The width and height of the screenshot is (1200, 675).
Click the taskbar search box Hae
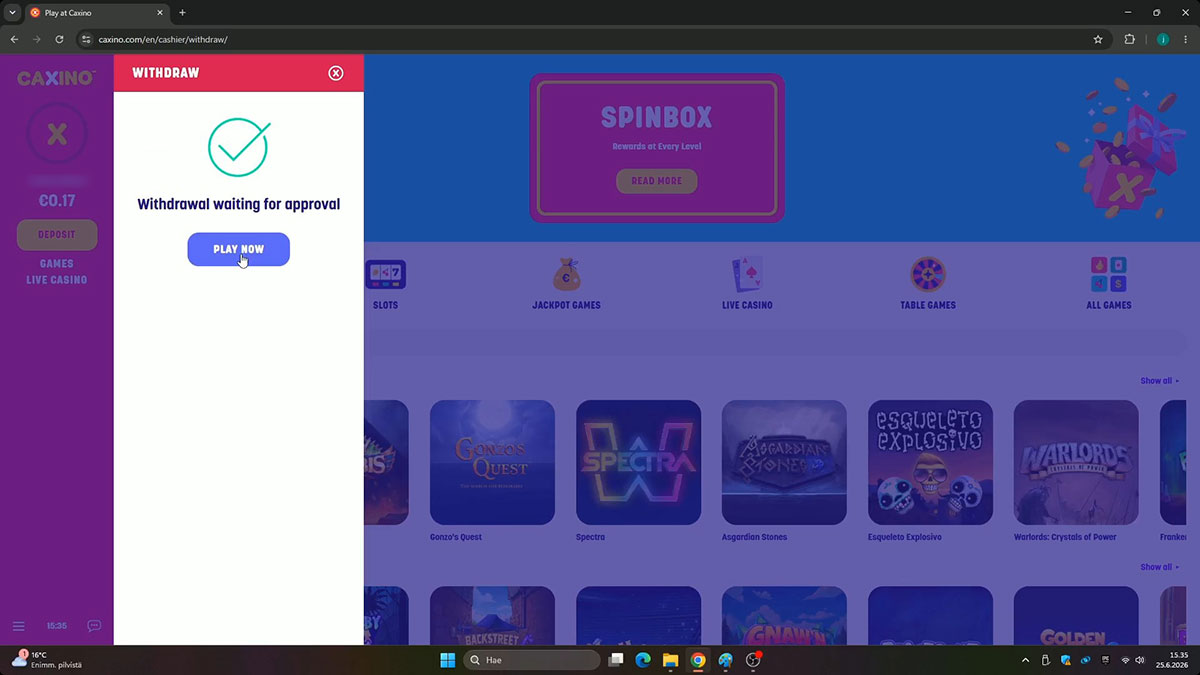tap(532, 660)
